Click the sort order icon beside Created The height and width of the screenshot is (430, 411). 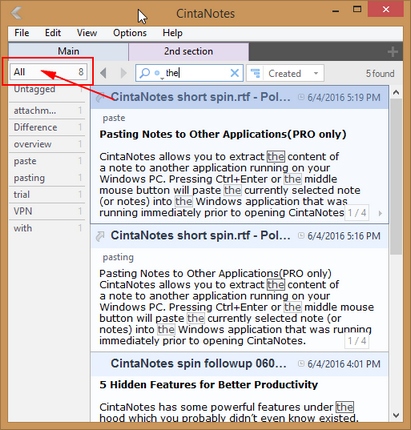[255, 73]
